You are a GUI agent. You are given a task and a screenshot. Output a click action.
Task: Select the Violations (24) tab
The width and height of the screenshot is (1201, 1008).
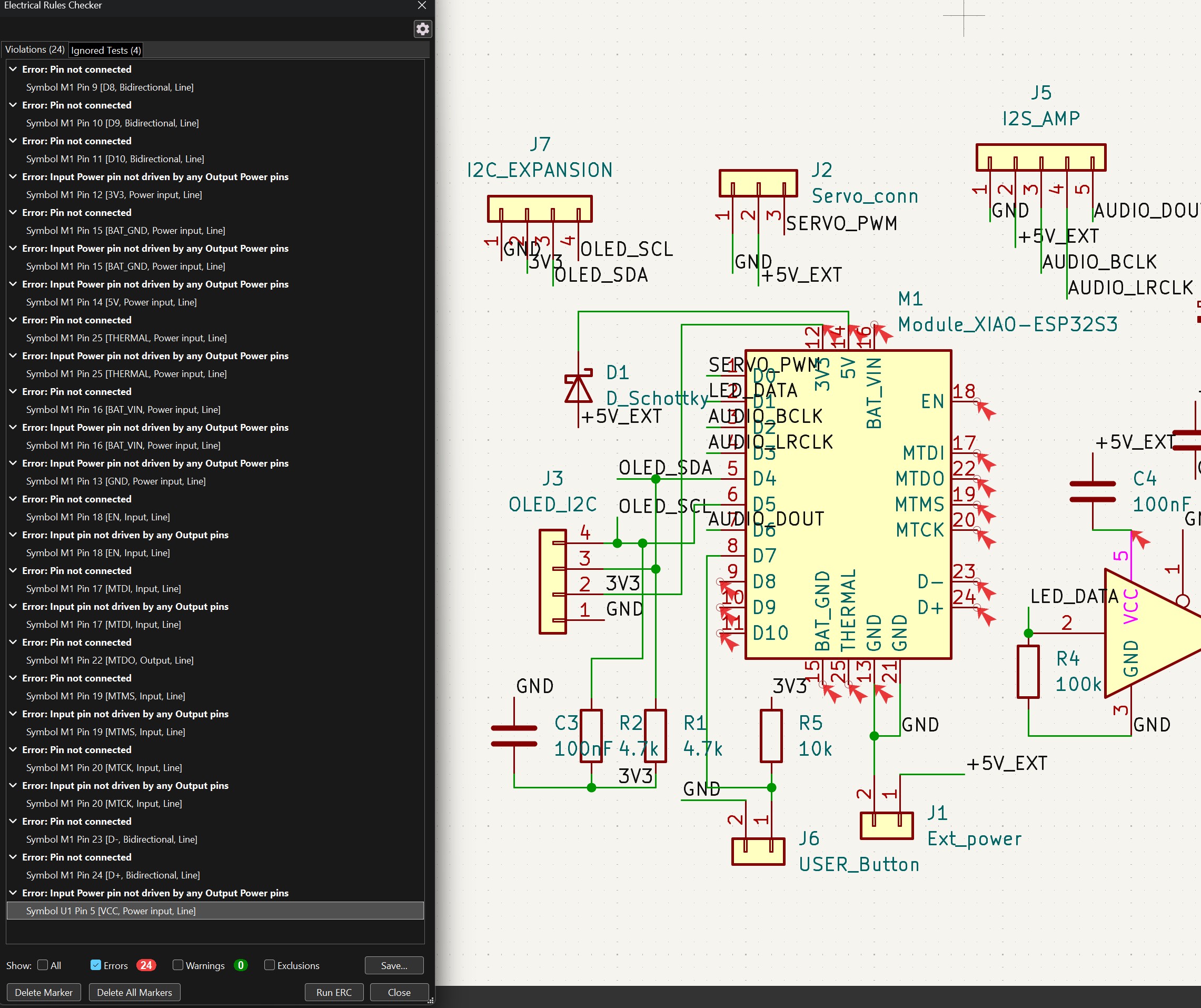coord(35,50)
